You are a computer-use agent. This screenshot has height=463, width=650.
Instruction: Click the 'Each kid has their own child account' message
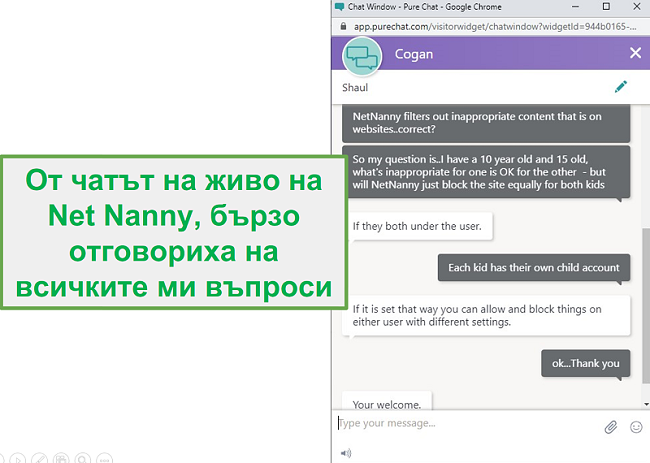click(x=534, y=268)
